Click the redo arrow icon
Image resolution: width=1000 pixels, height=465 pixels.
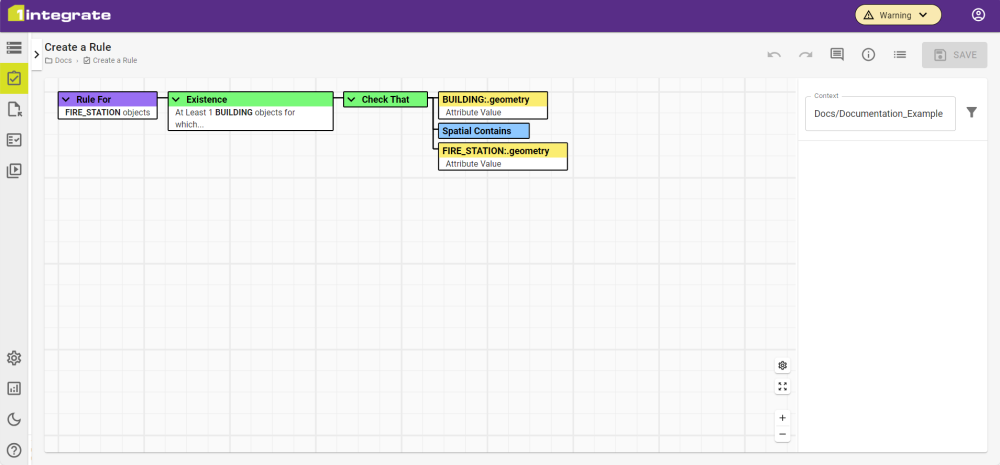click(x=805, y=55)
